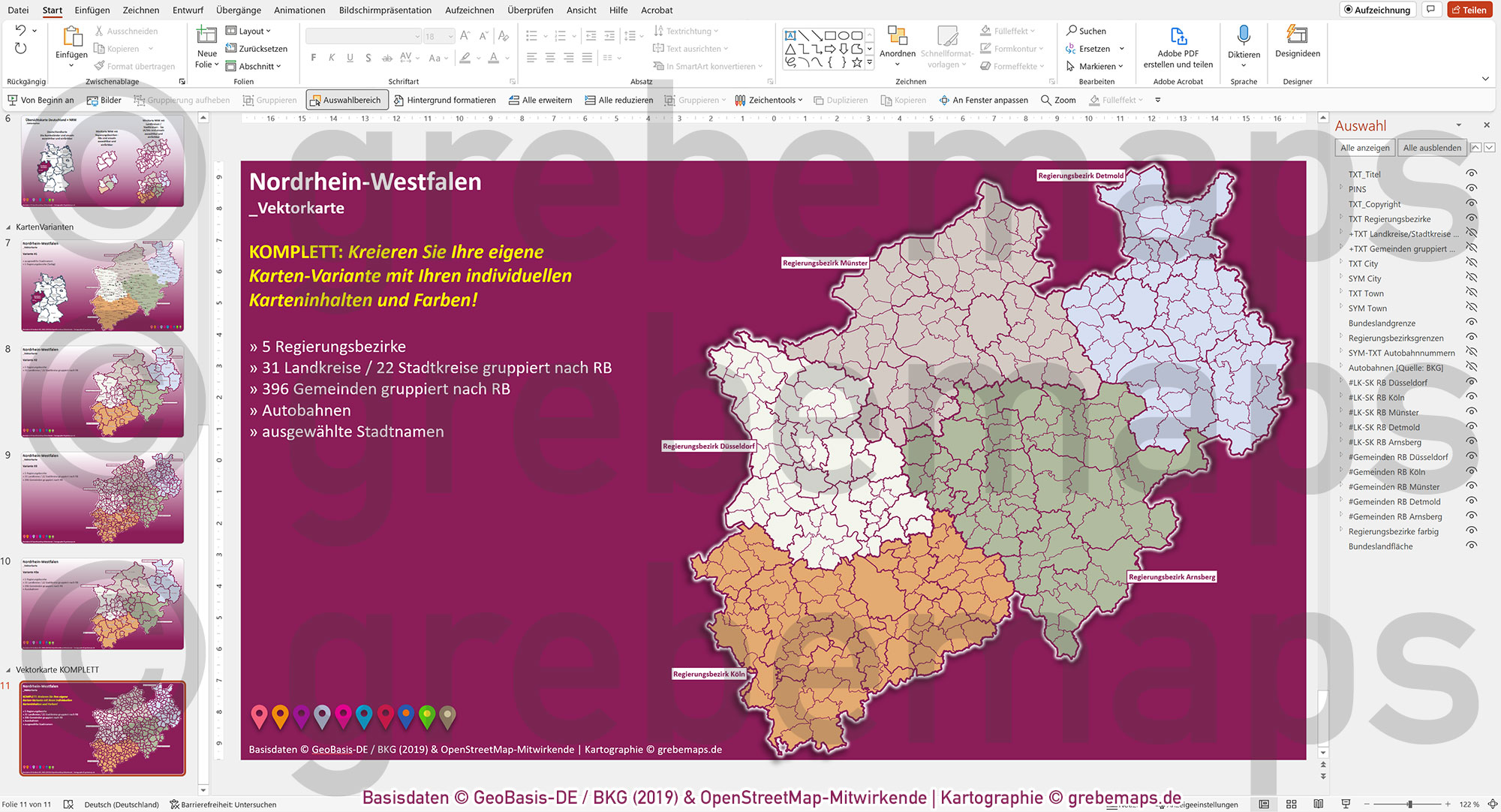Click the green Teilen button
1501x812 pixels.
1470,10
